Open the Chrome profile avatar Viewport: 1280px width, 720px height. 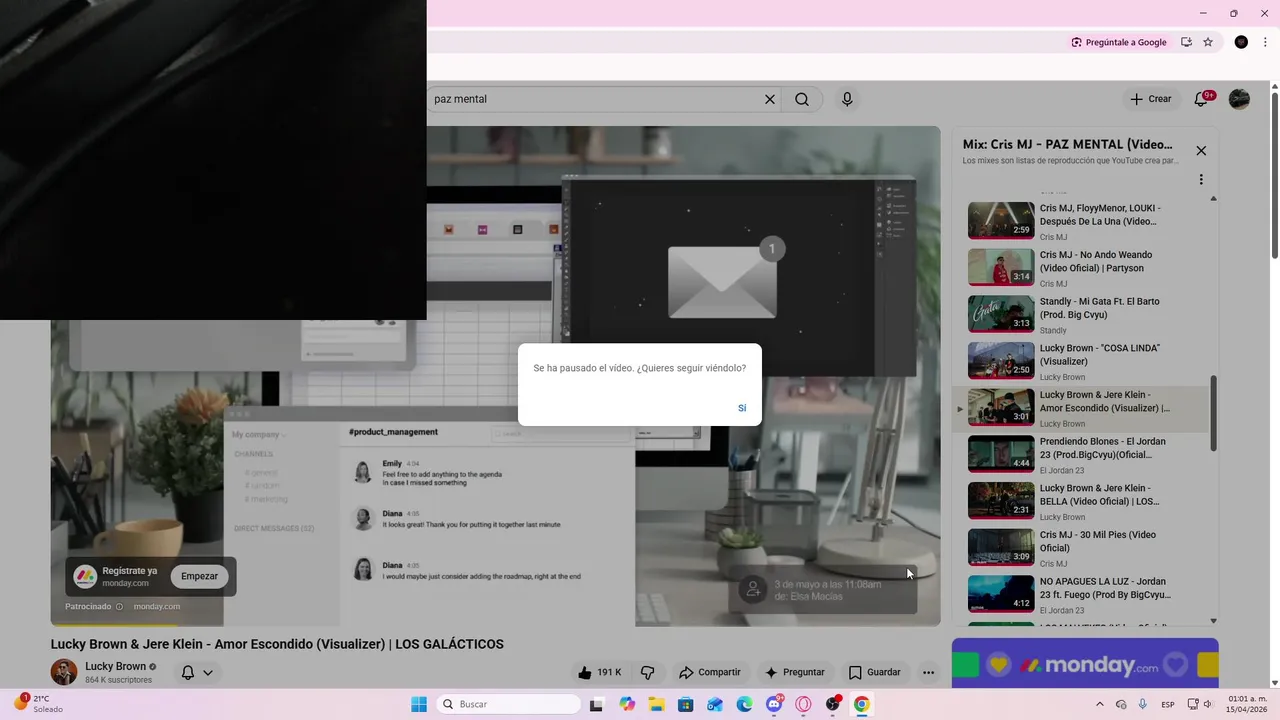pos(1241,42)
